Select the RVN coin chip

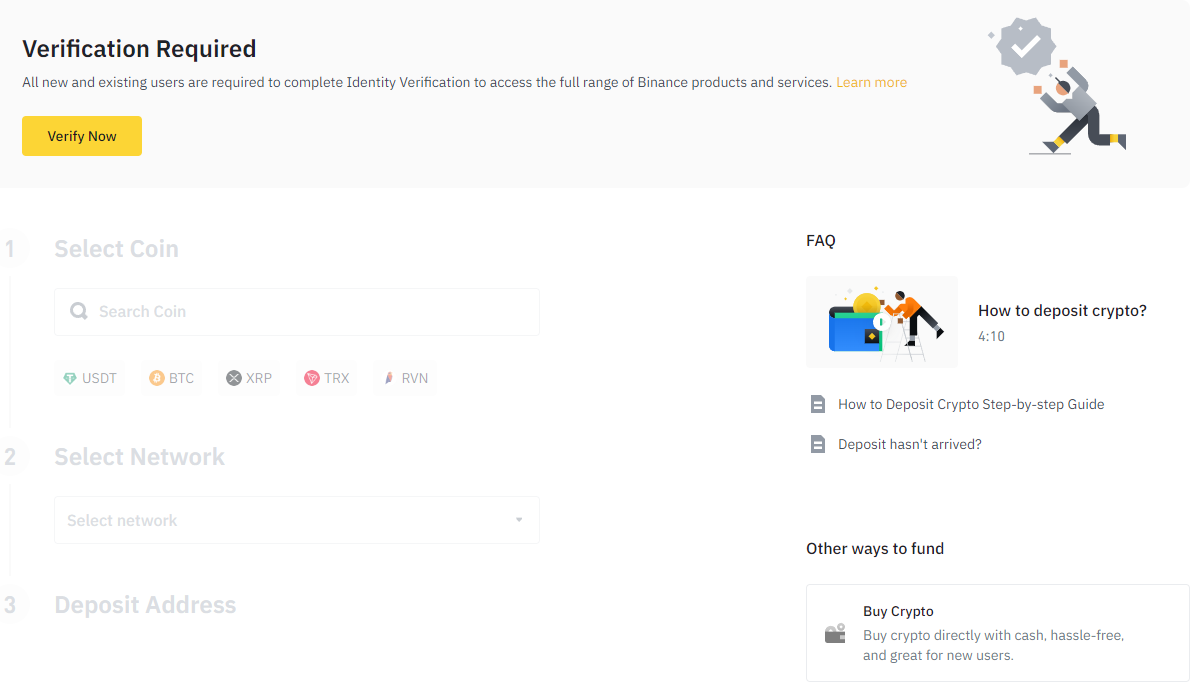(405, 378)
